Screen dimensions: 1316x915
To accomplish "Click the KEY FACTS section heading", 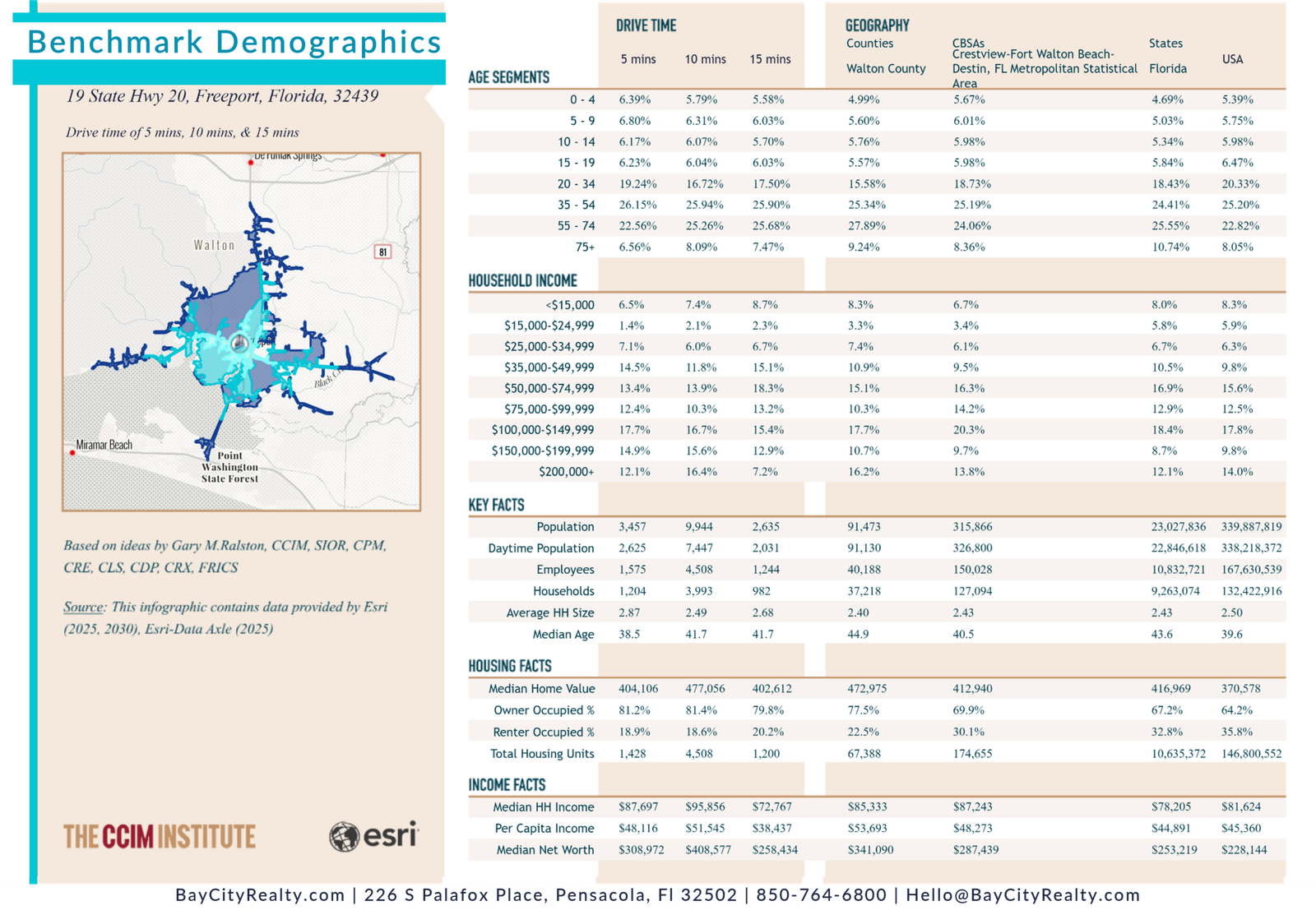I will click(x=496, y=505).
